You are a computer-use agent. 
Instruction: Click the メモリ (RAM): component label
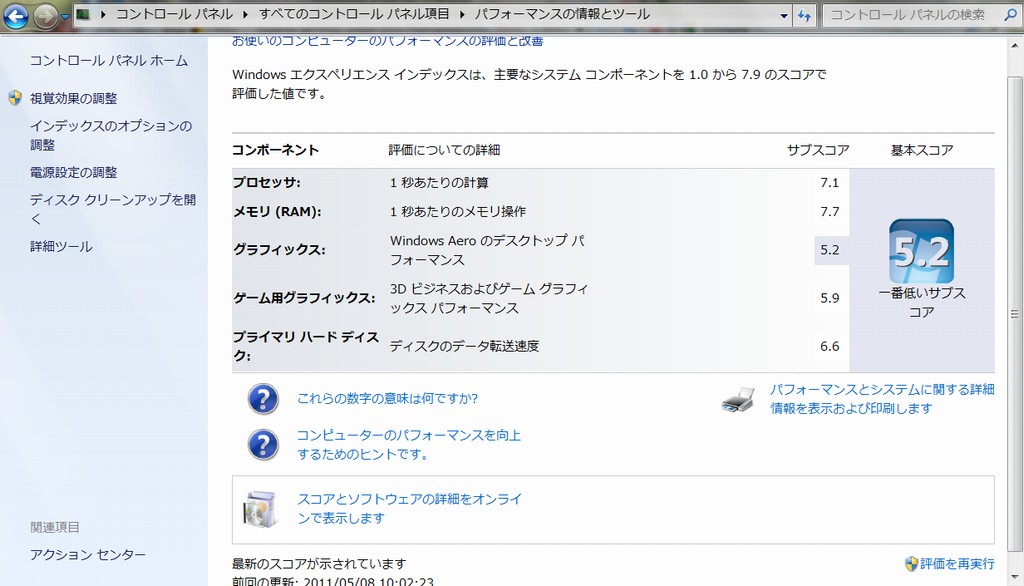277,212
